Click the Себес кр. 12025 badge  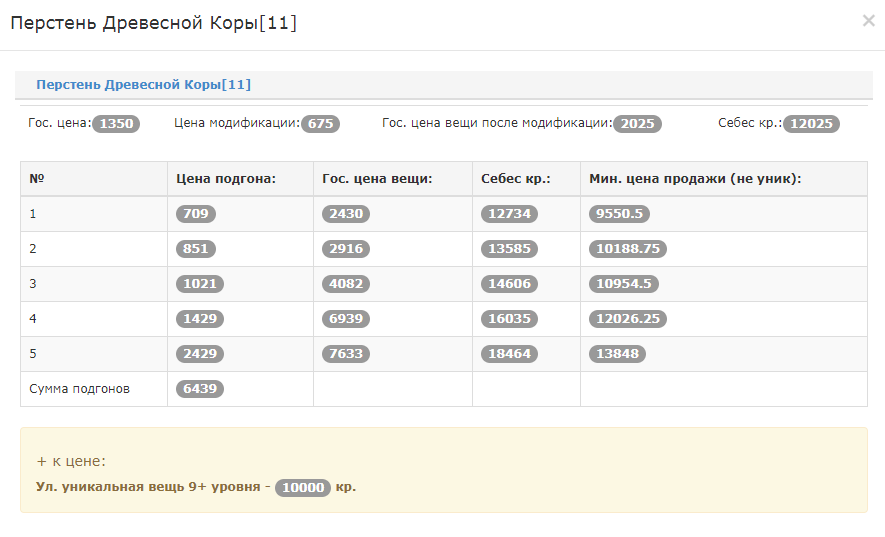(811, 124)
